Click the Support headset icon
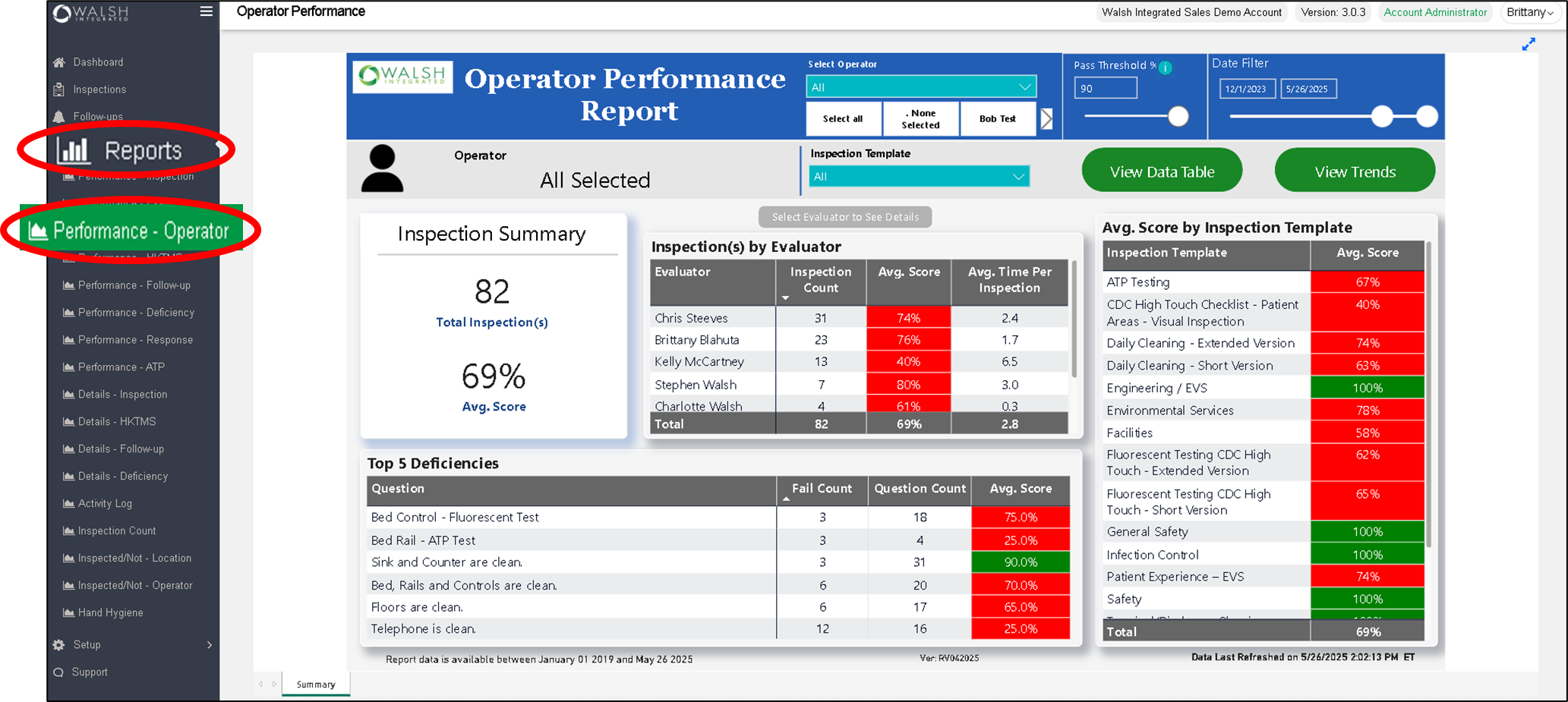 coord(58,672)
